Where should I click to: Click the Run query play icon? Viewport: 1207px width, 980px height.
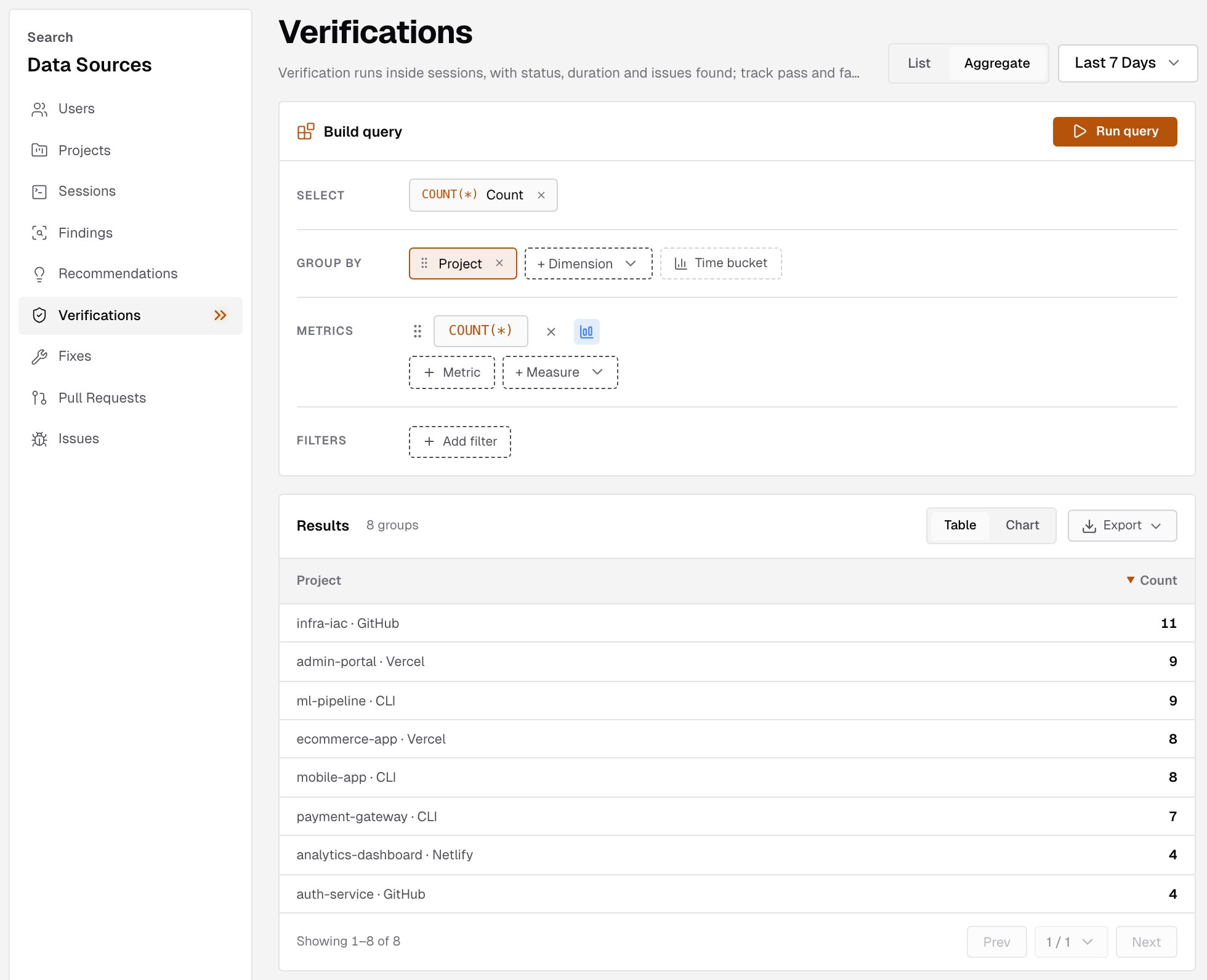pyautogui.click(x=1080, y=131)
